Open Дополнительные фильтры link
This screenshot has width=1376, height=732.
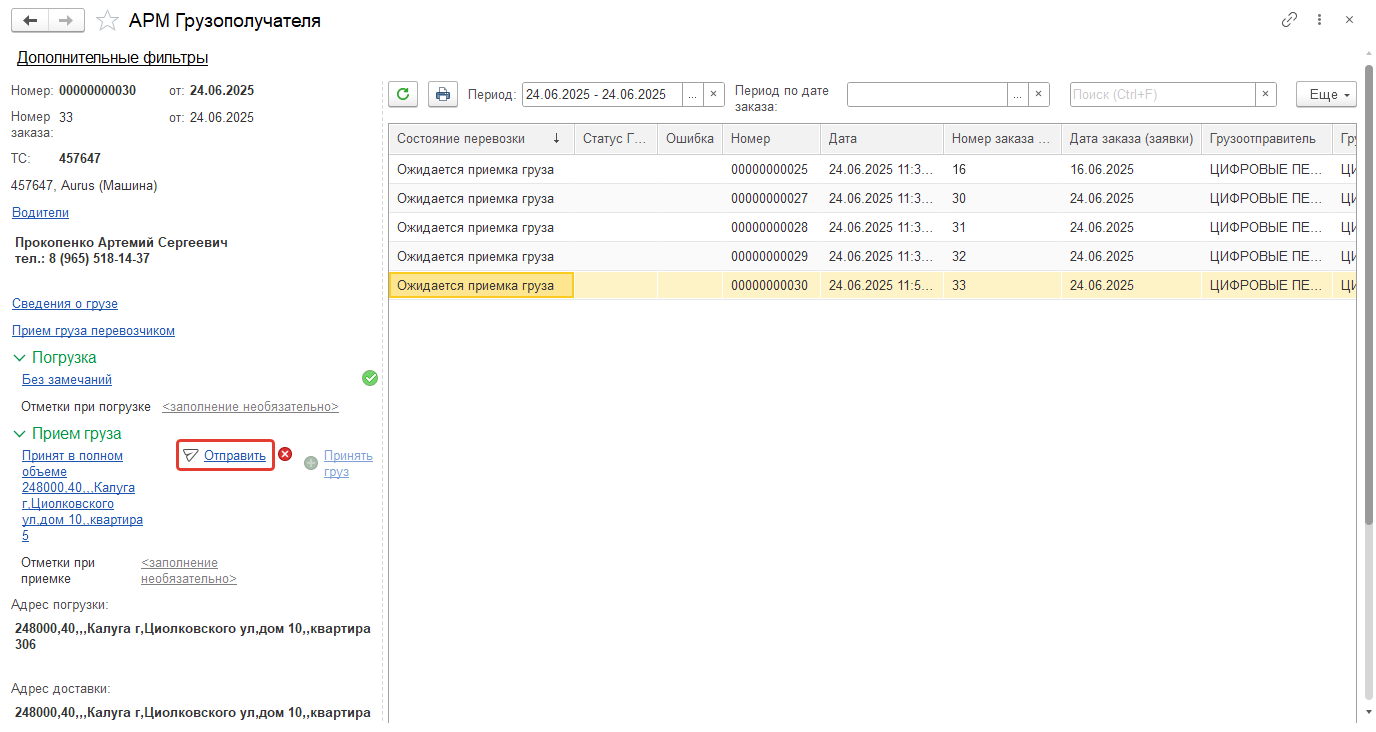coord(112,58)
